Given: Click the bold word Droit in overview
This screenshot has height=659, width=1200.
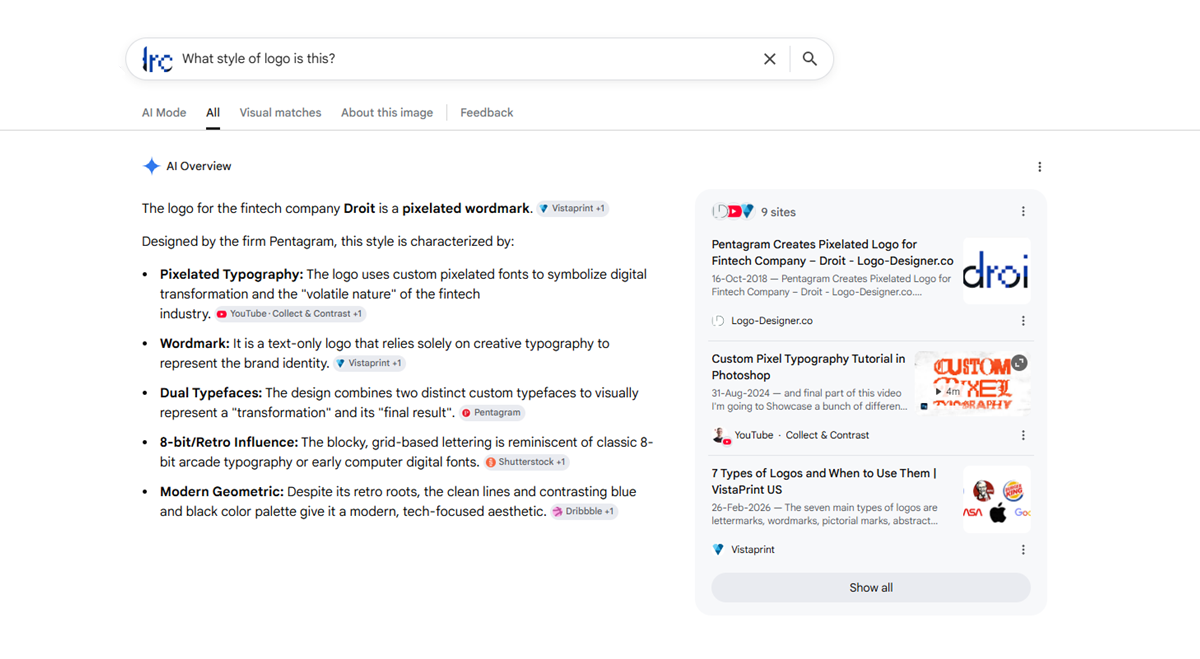Looking at the screenshot, I should tap(359, 209).
